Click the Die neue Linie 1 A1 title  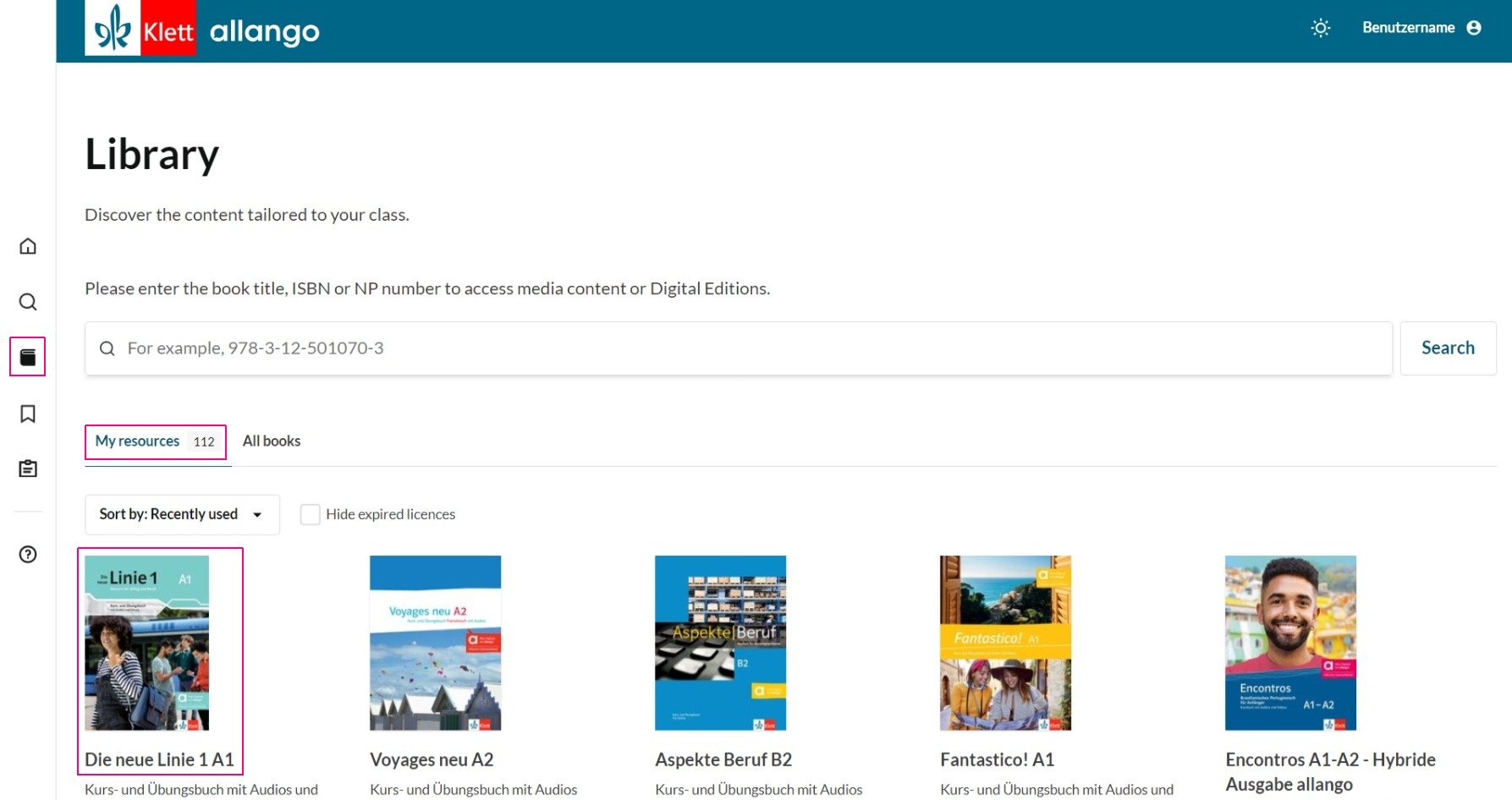click(160, 759)
